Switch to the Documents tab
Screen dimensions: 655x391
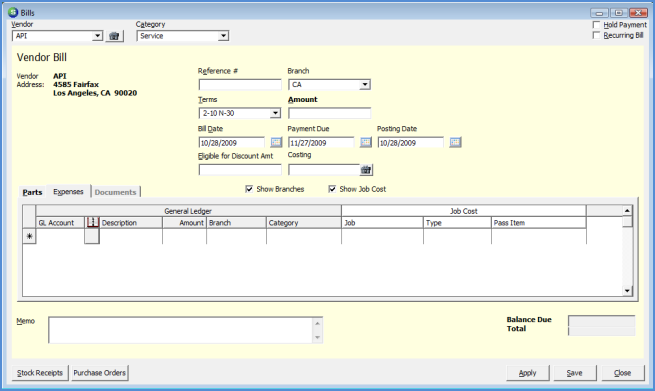[115, 192]
